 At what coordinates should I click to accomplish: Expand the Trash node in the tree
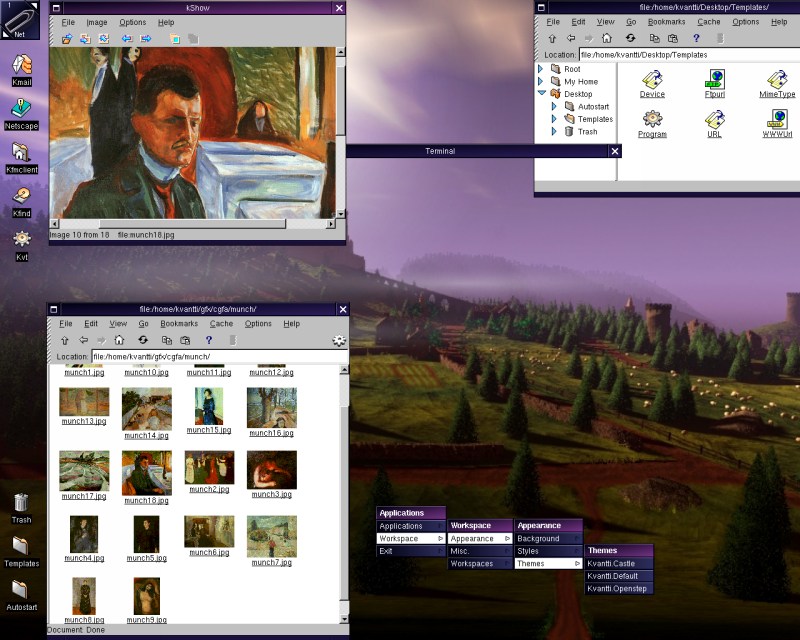555,131
